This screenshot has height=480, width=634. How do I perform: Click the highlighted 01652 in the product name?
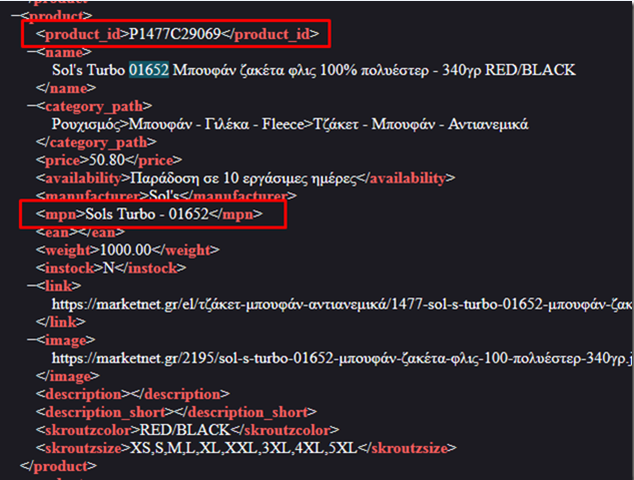pos(149,70)
